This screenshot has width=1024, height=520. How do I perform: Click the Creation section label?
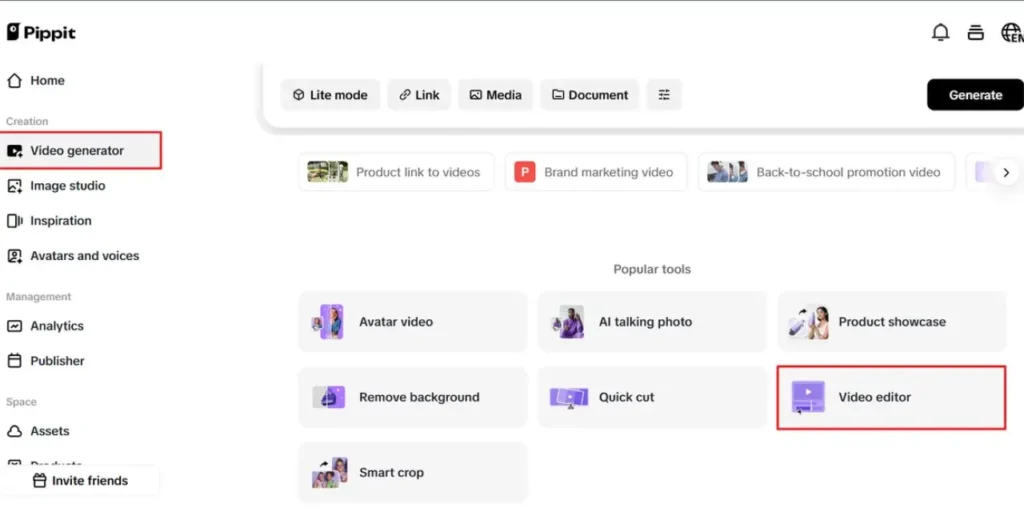[27, 122]
